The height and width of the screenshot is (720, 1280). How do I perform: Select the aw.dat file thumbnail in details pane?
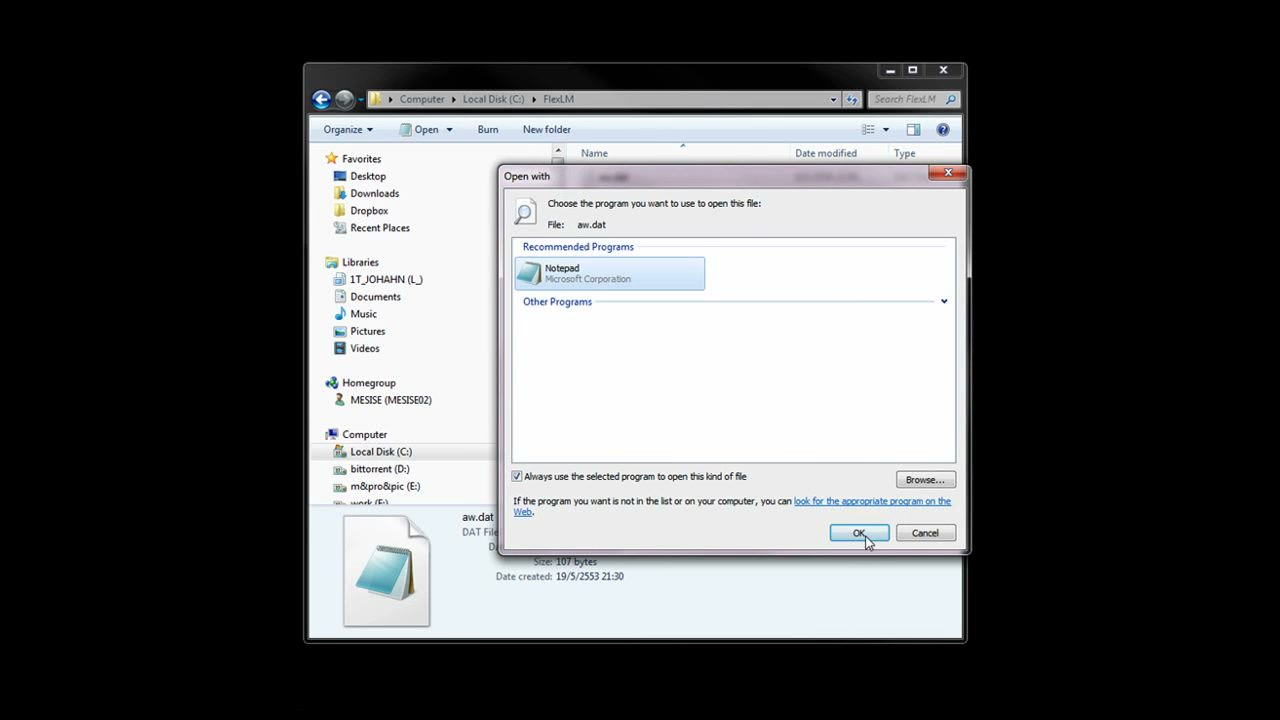pyautogui.click(x=387, y=570)
